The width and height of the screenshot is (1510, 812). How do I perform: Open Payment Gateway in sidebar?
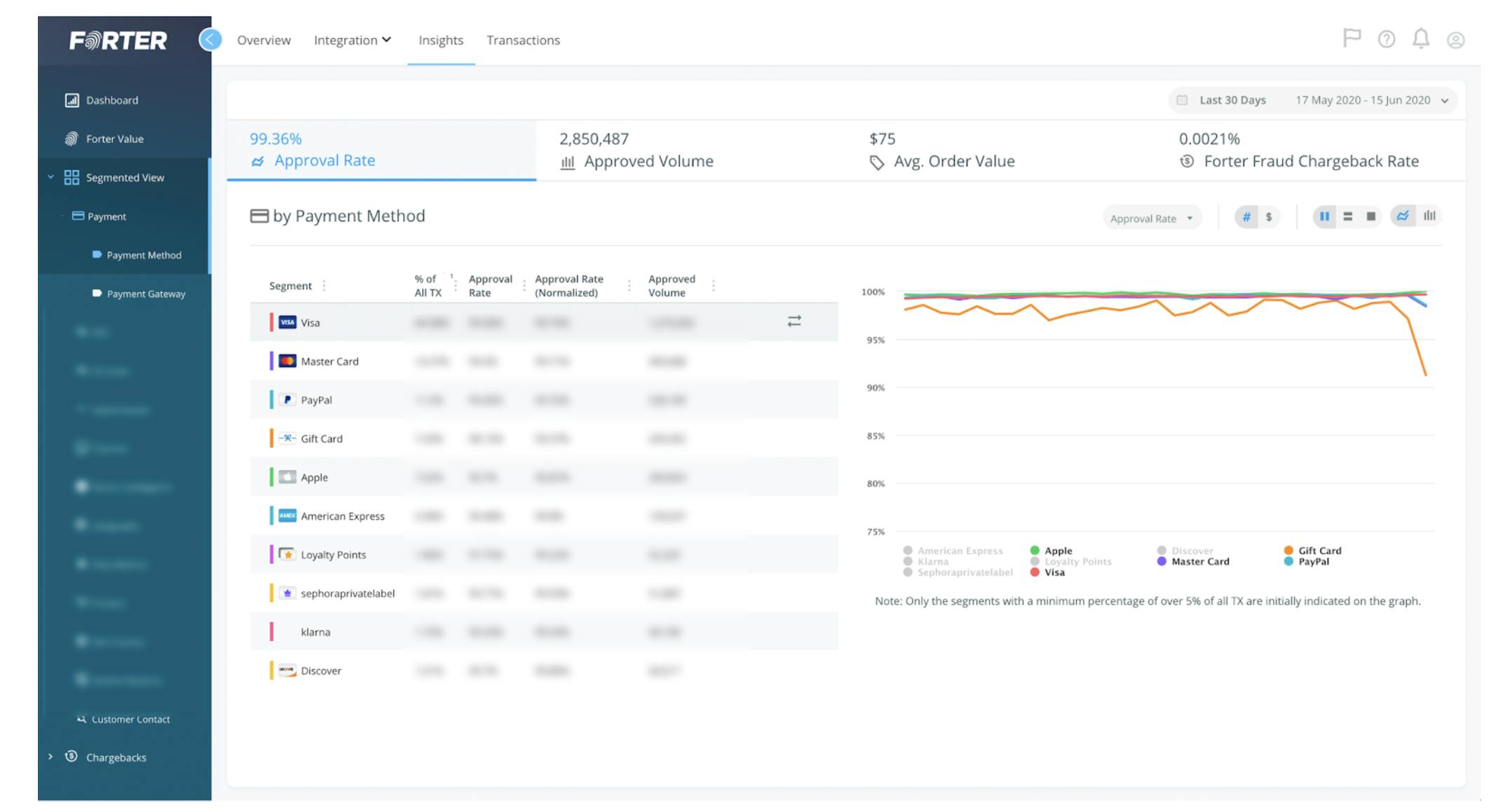145,294
